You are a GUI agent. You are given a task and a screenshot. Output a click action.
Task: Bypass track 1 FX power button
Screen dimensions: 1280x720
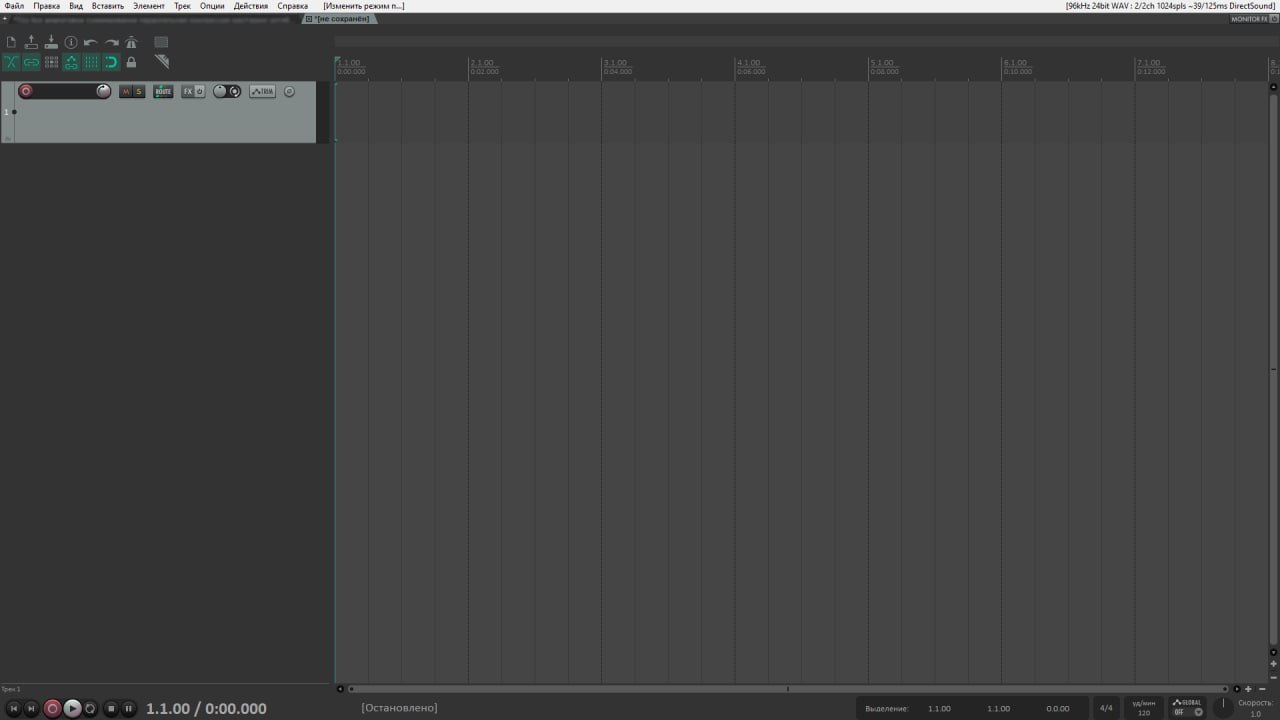200,91
